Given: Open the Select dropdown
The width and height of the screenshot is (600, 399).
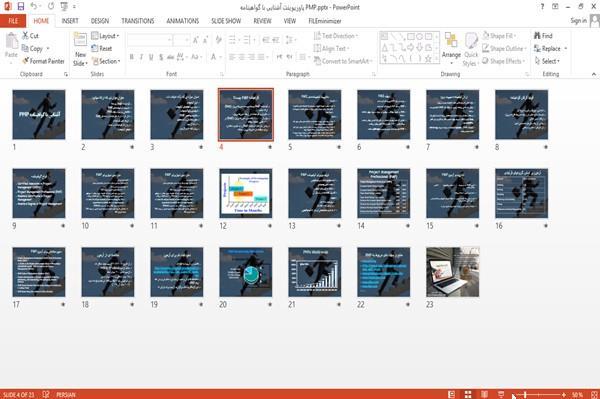Looking at the screenshot, I should pyautogui.click(x=547, y=61).
